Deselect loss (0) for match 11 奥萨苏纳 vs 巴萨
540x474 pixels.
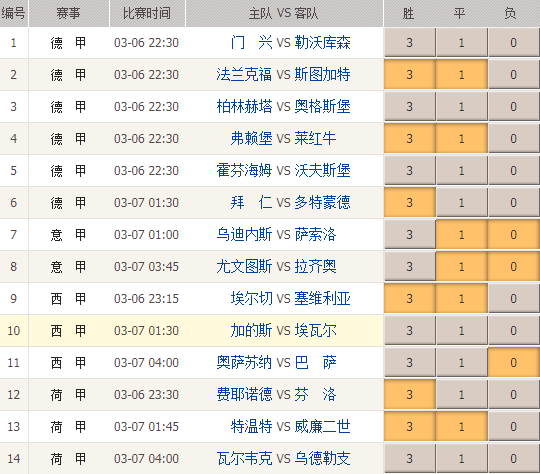point(514,362)
